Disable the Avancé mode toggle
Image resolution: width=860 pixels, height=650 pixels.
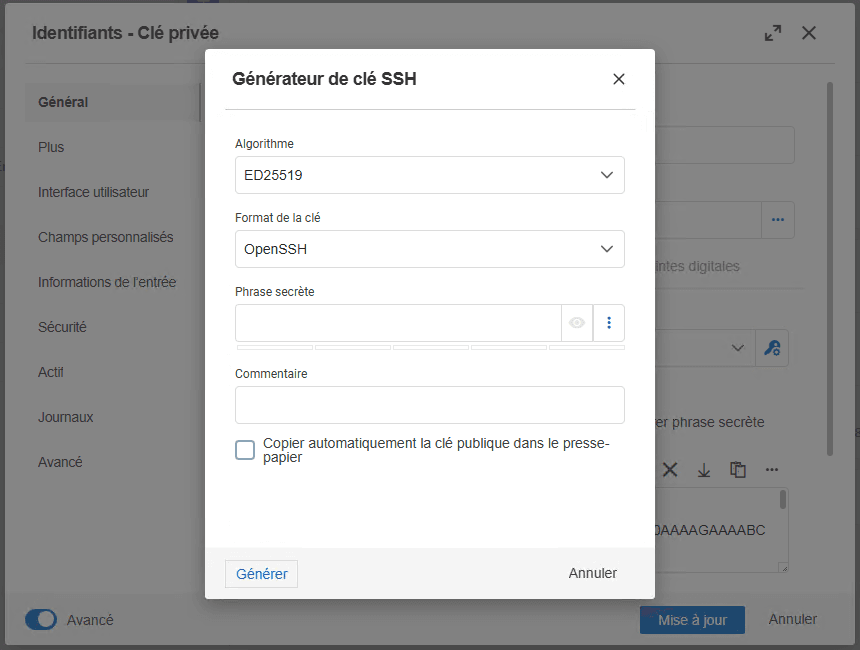coord(41,619)
